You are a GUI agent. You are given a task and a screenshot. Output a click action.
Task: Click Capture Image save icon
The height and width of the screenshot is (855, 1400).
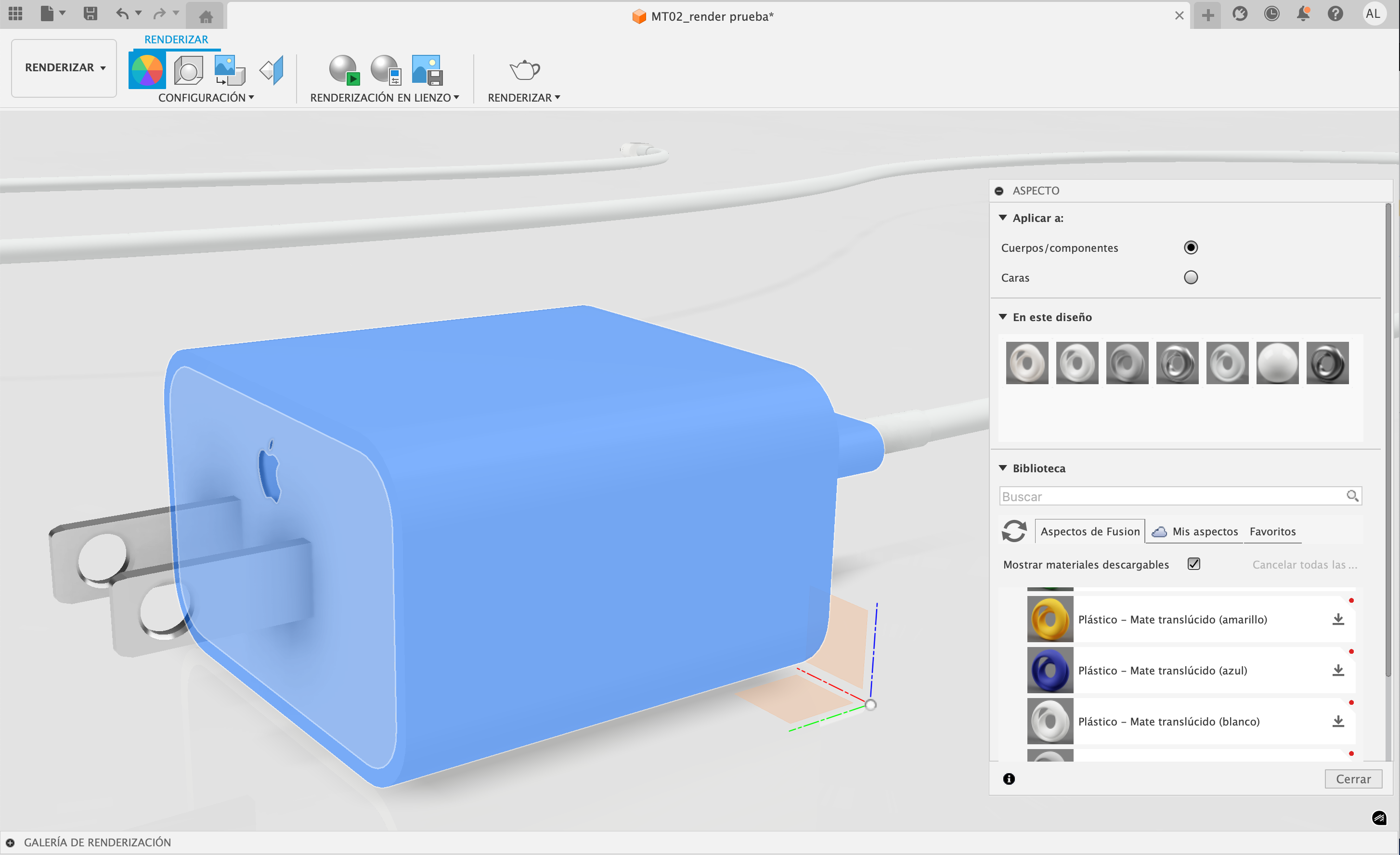coord(427,70)
